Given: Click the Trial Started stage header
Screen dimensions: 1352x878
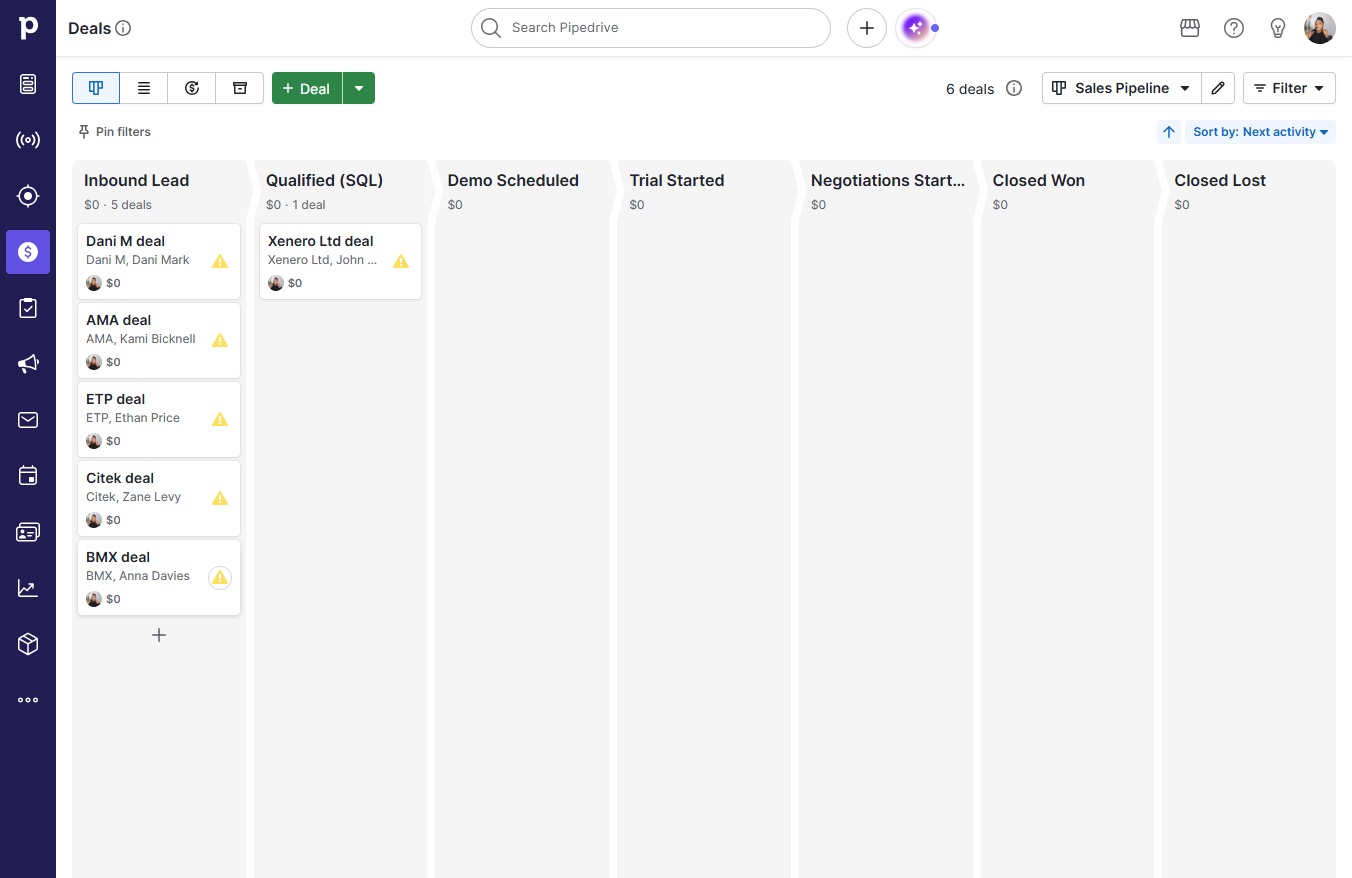Looking at the screenshot, I should coord(677,181).
